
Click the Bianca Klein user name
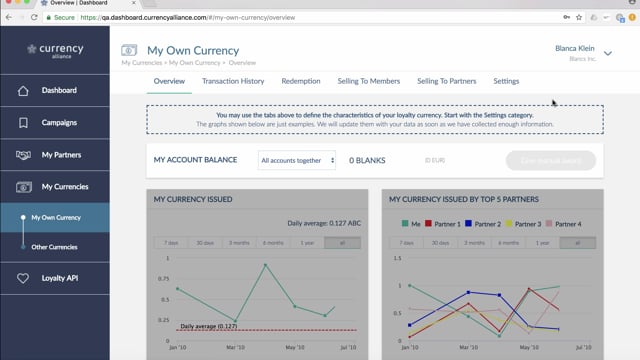(575, 49)
